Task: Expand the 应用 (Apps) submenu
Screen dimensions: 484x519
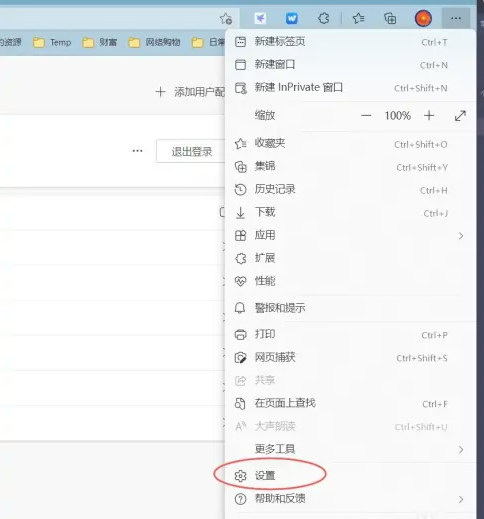Action: tap(350, 235)
